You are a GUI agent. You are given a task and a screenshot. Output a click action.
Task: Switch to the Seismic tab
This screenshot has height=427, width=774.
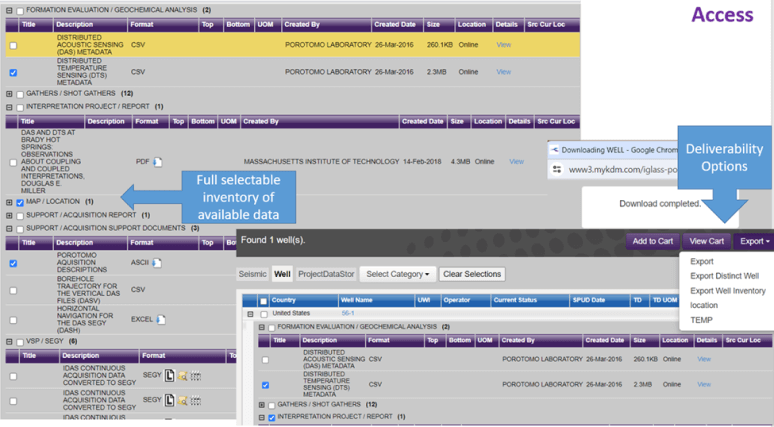point(252,274)
